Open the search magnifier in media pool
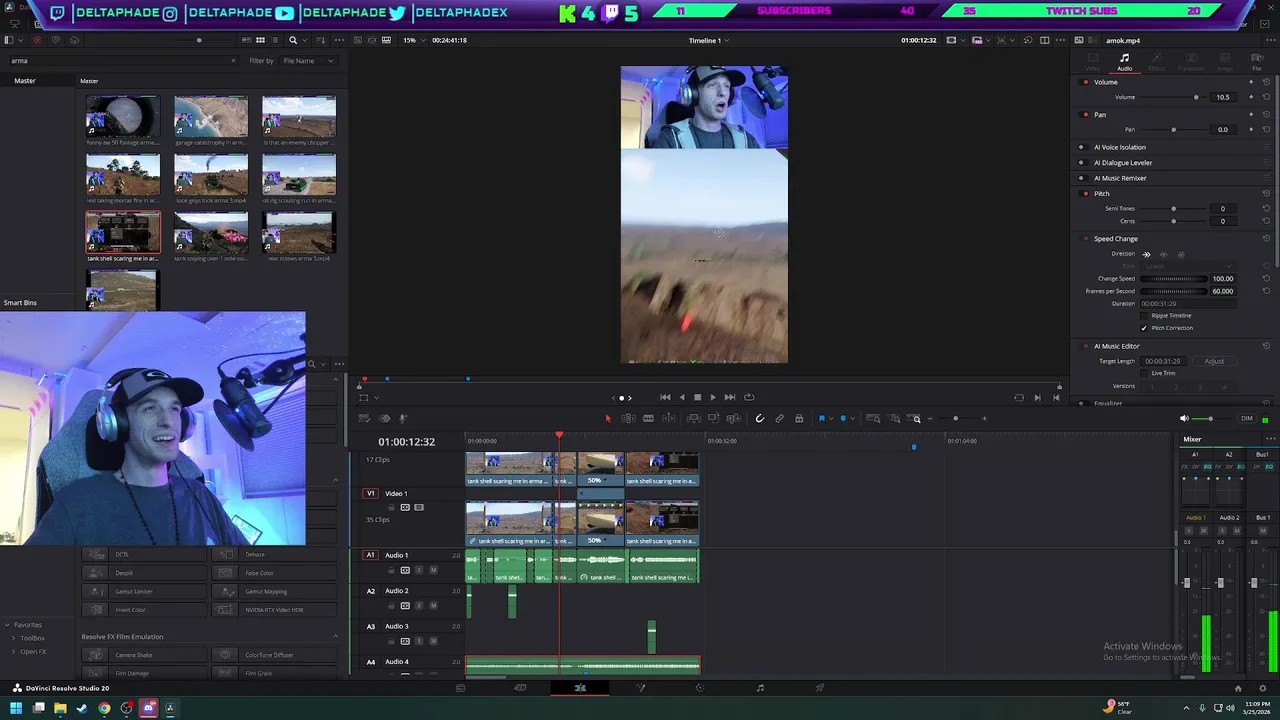Viewport: 1280px width, 720px height. (293, 40)
